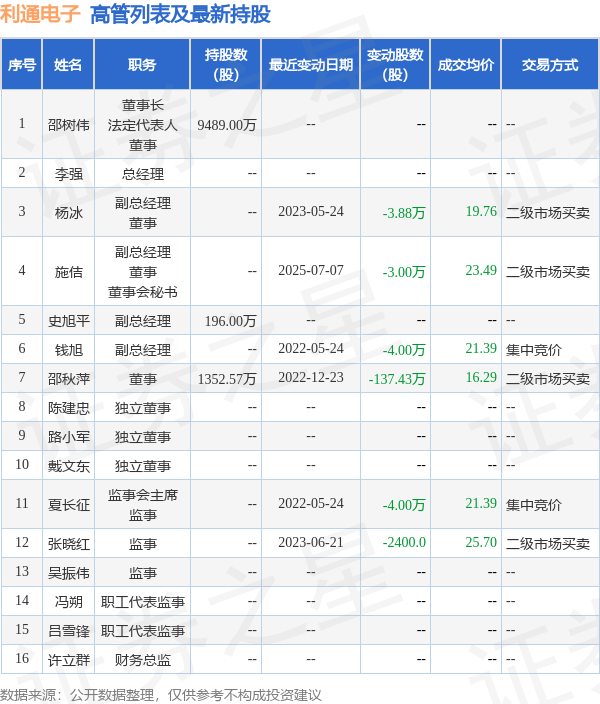
Task: Click 监事会主席 in 夏长征's row
Action: click(143, 495)
